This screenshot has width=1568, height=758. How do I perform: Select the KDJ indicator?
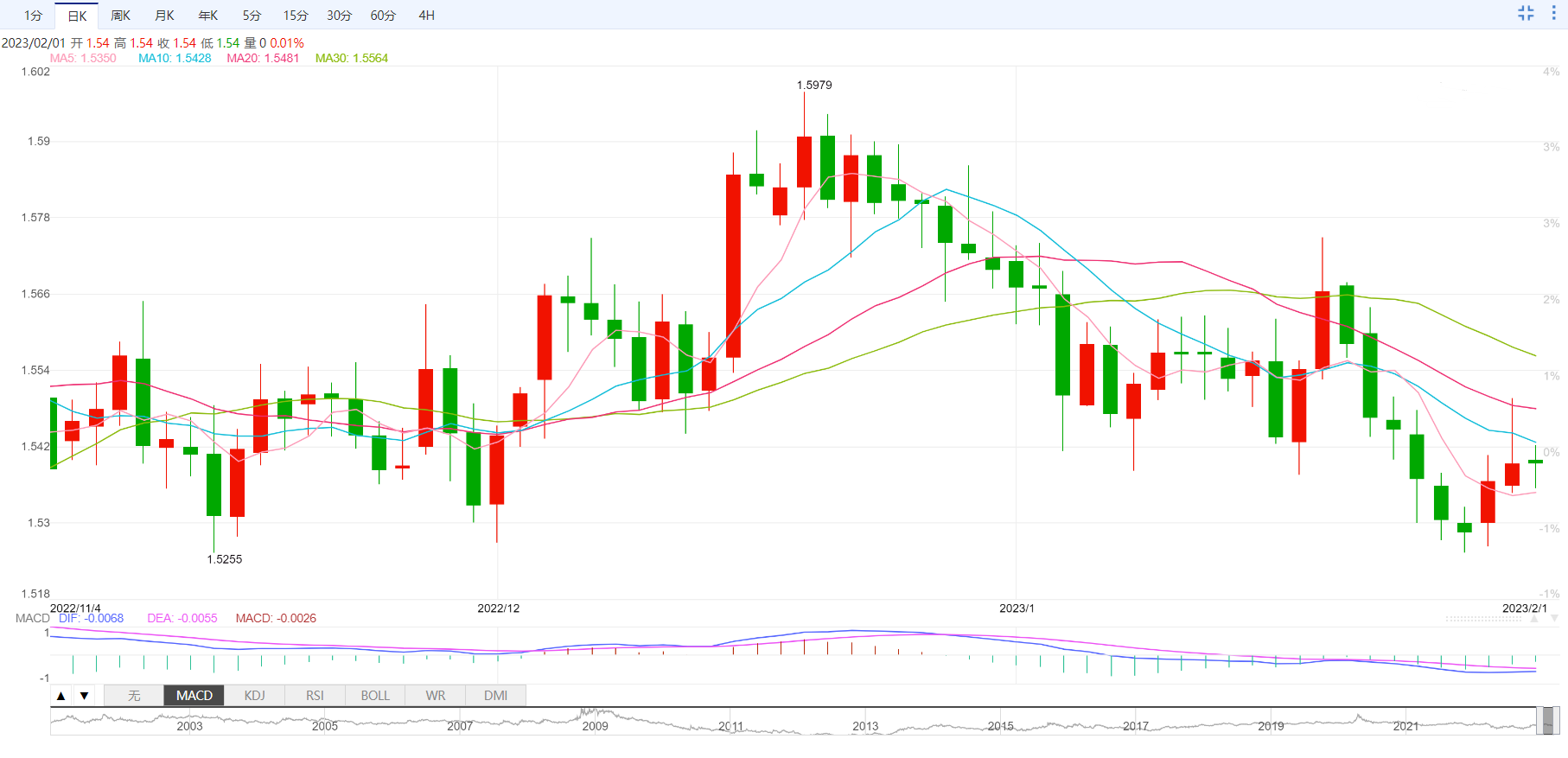(x=254, y=696)
